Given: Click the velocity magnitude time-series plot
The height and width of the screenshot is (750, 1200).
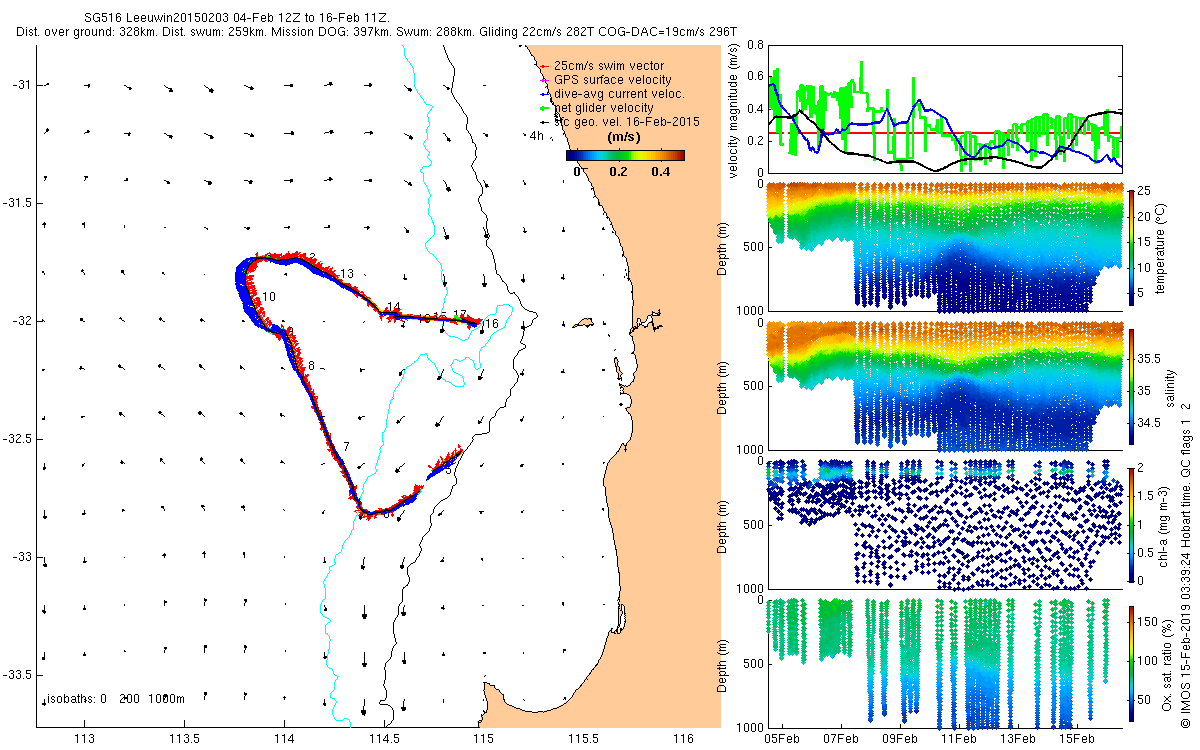Looking at the screenshot, I should [944, 108].
